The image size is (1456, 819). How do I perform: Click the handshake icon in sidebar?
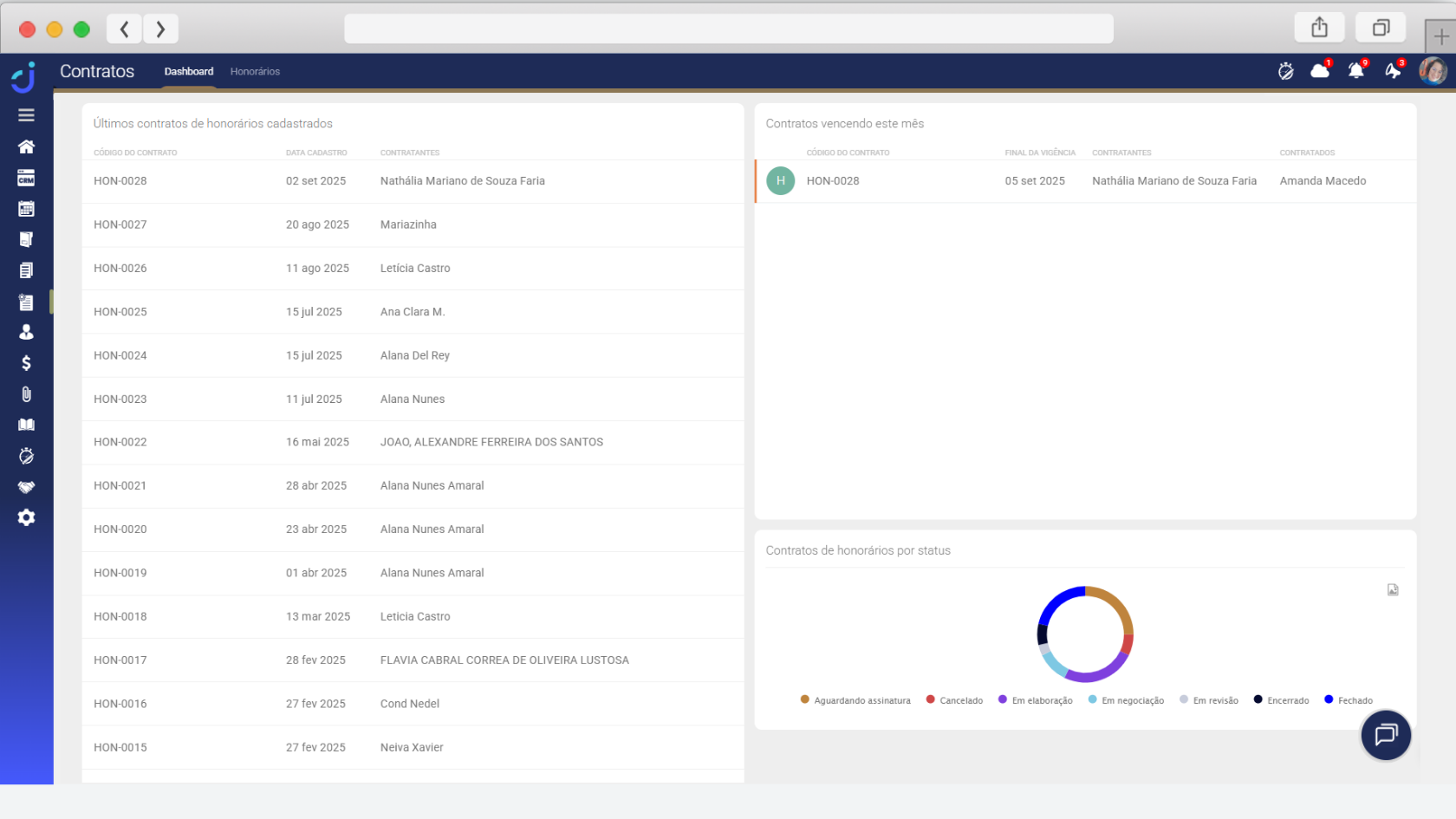26,487
